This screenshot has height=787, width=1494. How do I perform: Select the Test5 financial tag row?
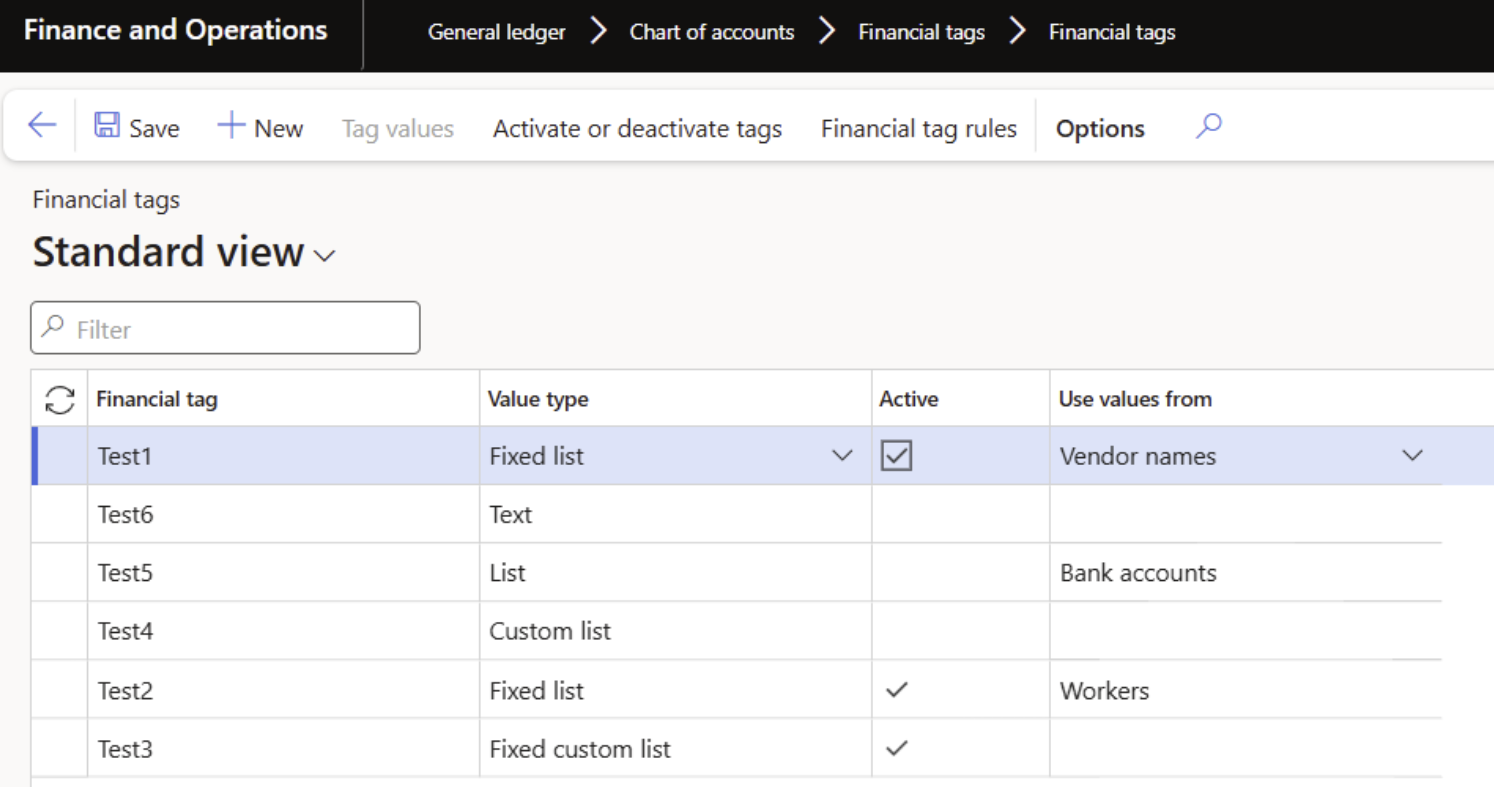126,573
